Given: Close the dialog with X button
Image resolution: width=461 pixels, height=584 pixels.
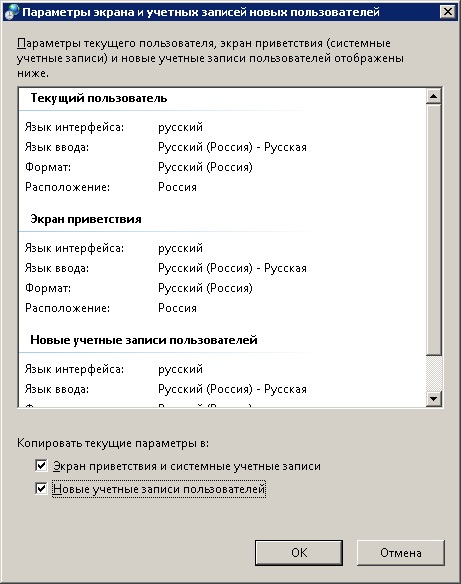Looking at the screenshot, I should pyautogui.click(x=447, y=12).
